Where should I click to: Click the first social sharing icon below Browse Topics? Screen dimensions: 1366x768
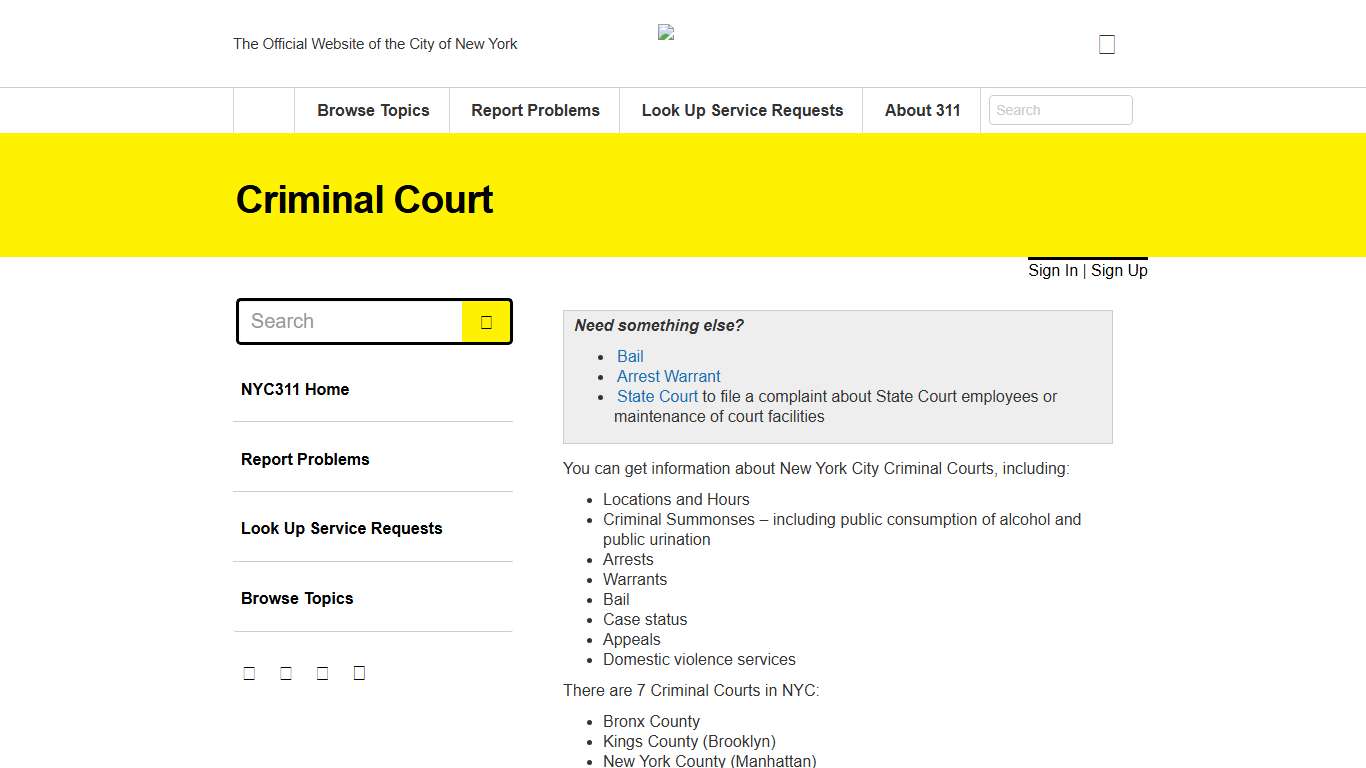(249, 672)
